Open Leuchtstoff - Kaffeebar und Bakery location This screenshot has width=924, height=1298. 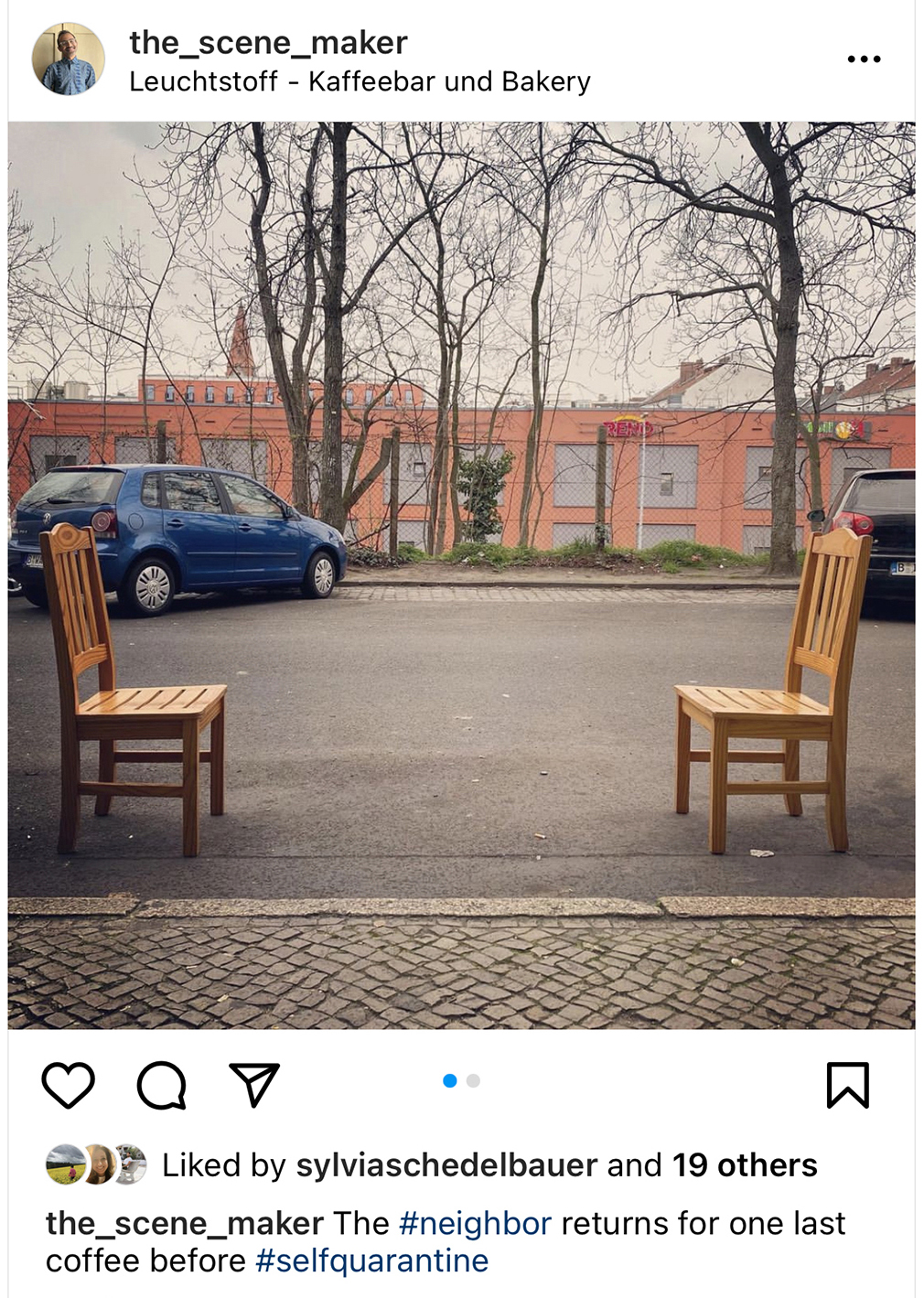pos(360,81)
